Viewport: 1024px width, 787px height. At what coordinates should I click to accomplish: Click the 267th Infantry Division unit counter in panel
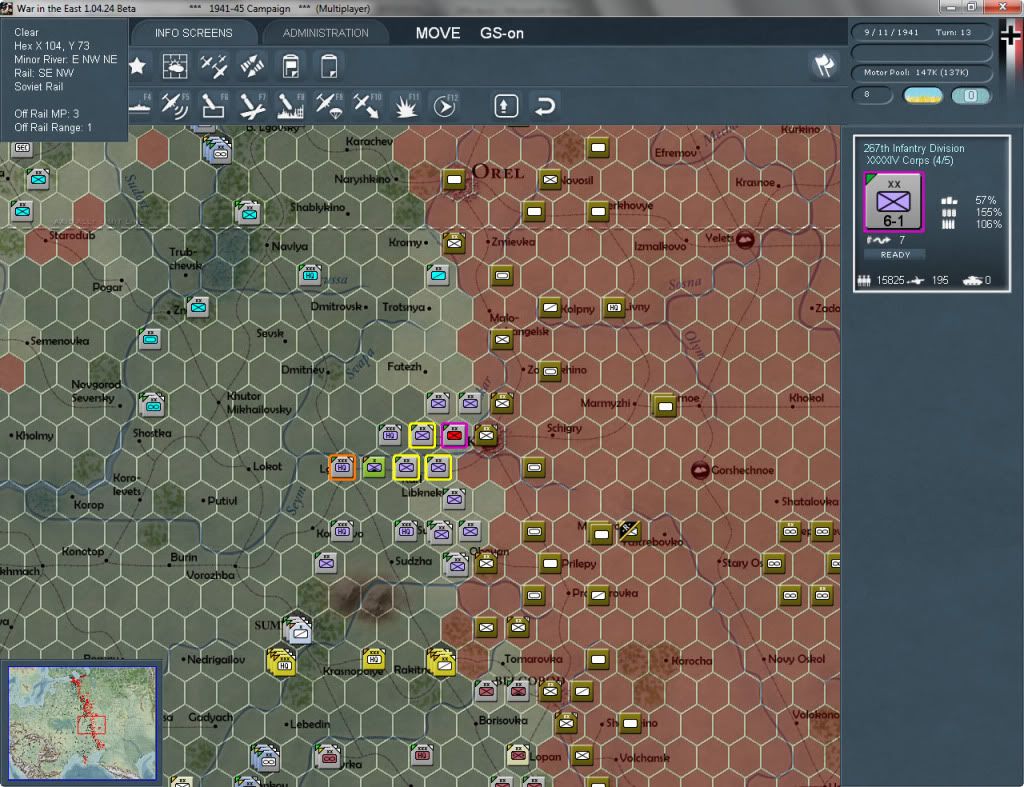893,202
